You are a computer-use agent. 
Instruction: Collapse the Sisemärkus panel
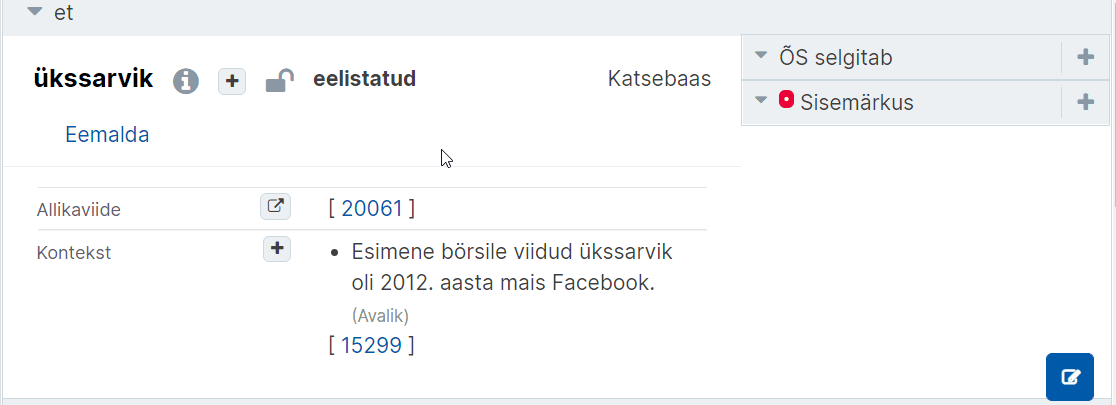(x=761, y=101)
